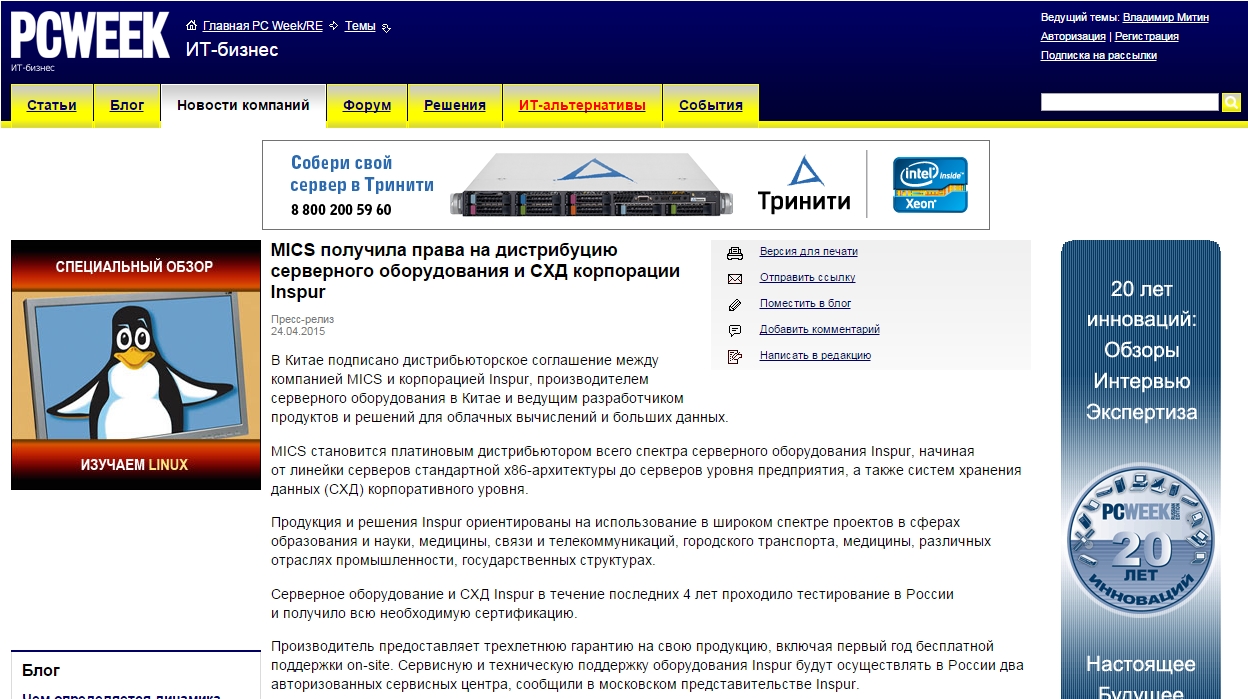1248x699 pixels.
Task: Open Поместить в блог link
Action: tap(806, 303)
